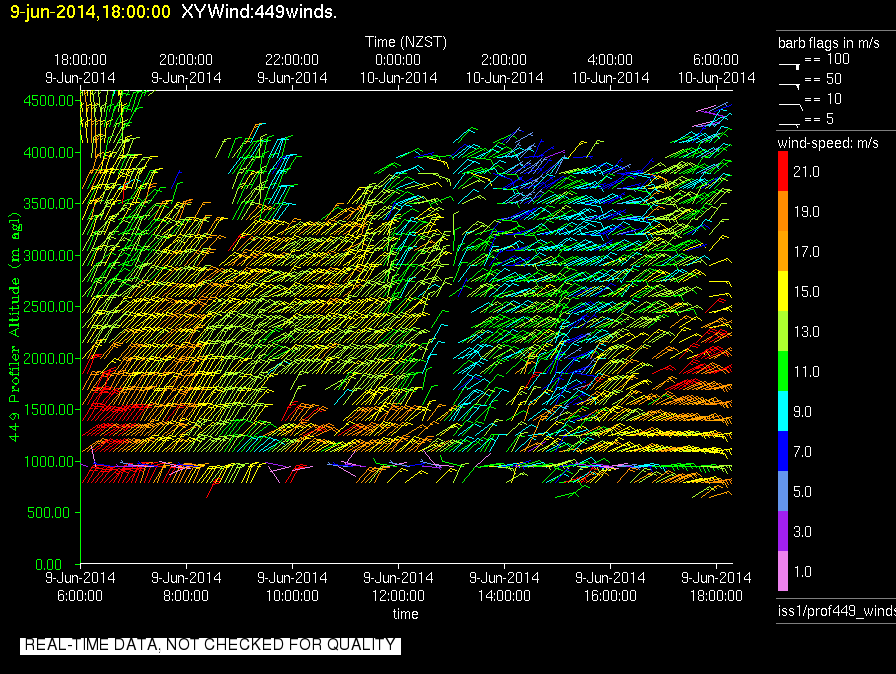The image size is (896, 674).
Task: Click the 'Time (NZST)' top axis label
Action: [406, 42]
